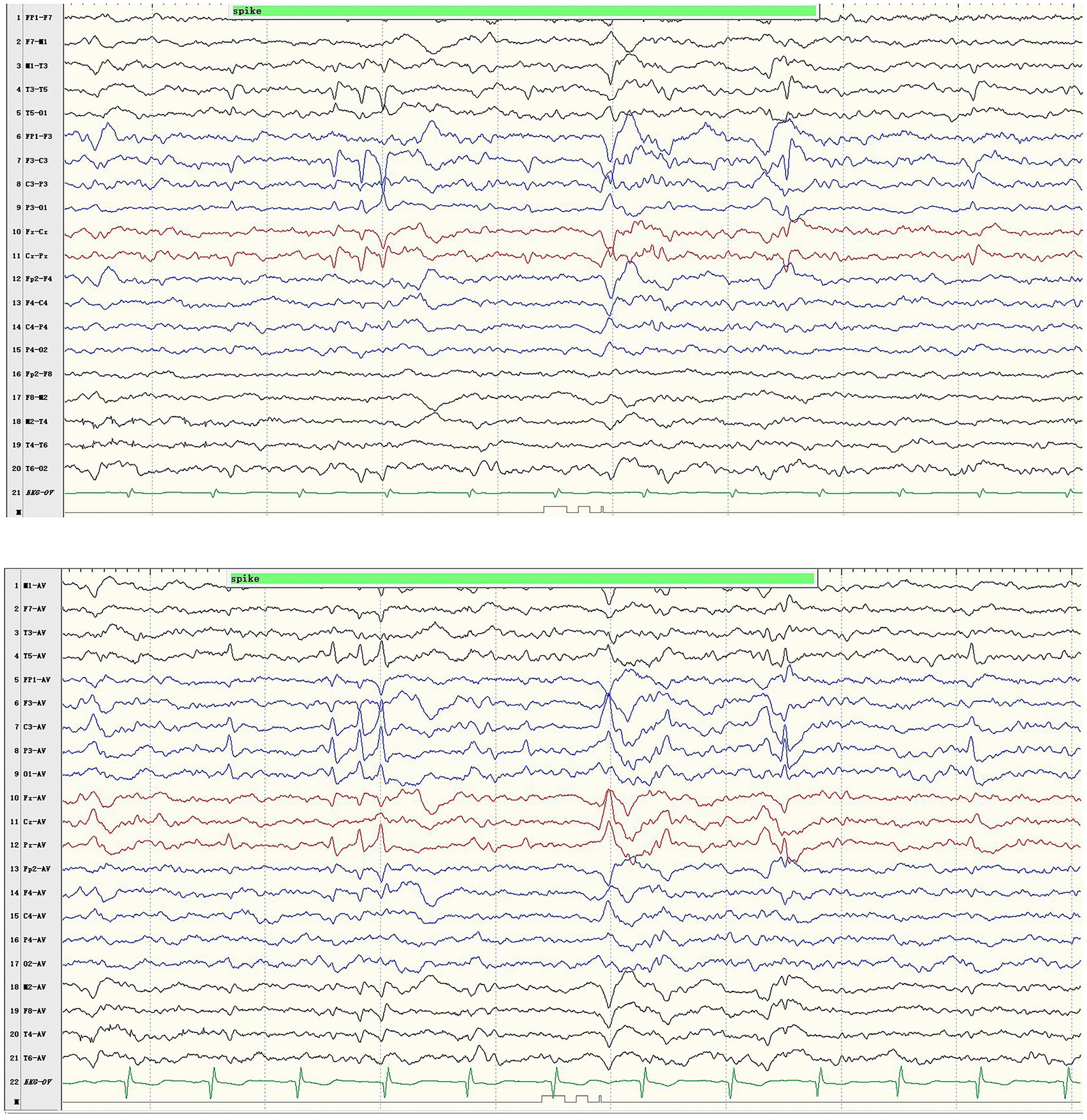Select channel label Fp2-AV

coord(37,869)
